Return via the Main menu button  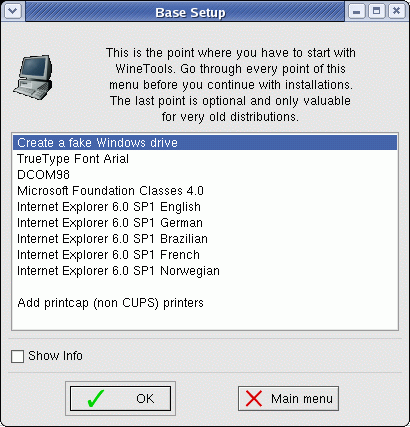pyautogui.click(x=288, y=399)
